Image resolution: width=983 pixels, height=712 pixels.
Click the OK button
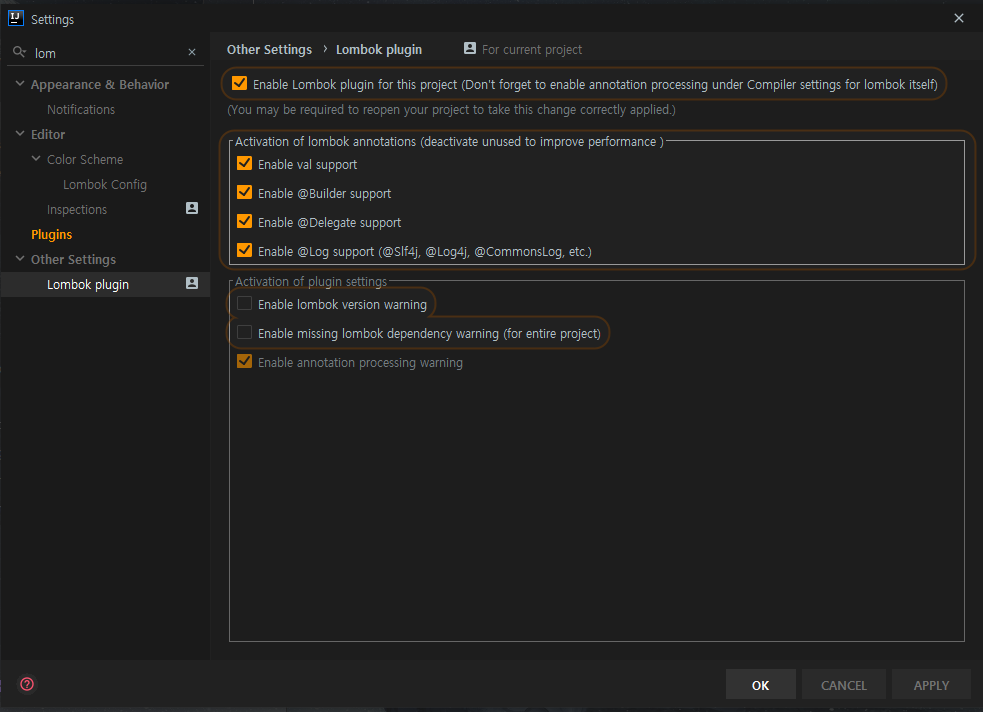(760, 684)
